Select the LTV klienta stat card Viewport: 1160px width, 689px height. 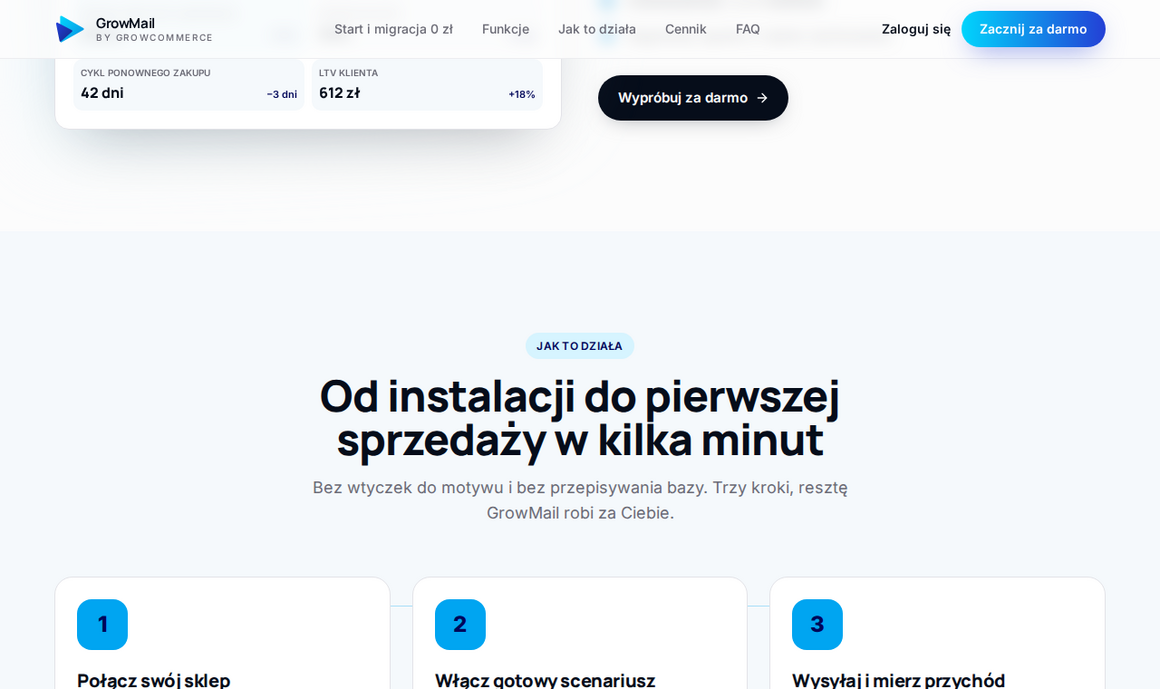(x=427, y=84)
